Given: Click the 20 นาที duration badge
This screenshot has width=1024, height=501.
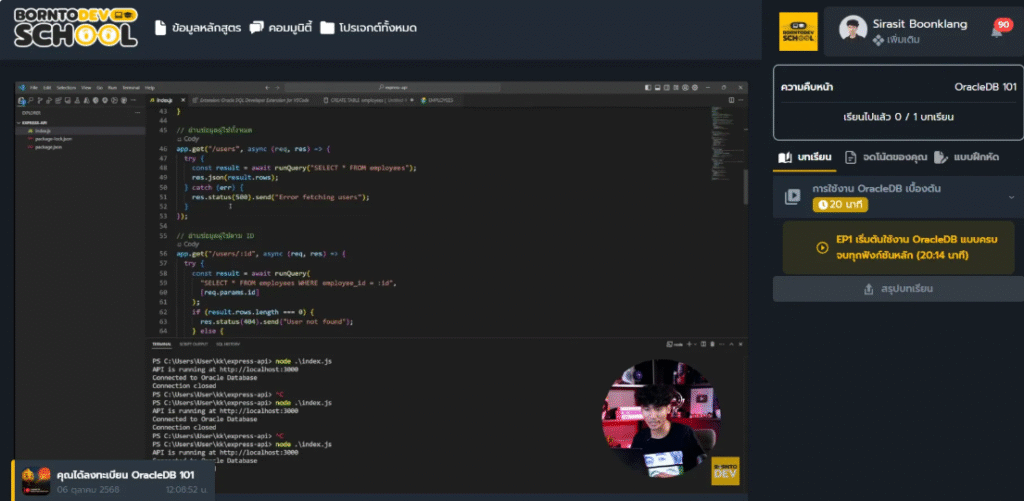Looking at the screenshot, I should [839, 204].
